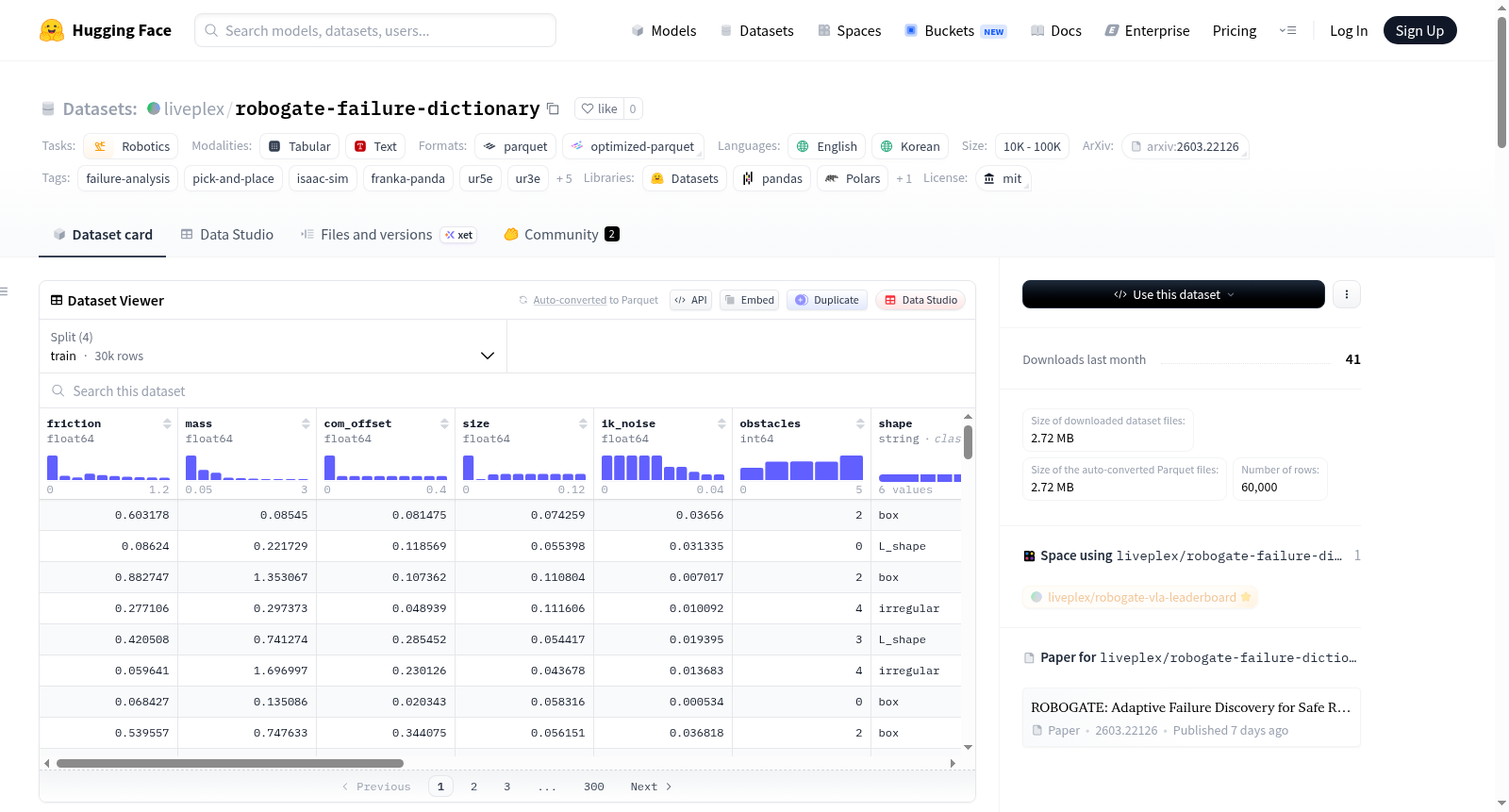Open Docs in top navigation
1509x812 pixels.
[1056, 31]
